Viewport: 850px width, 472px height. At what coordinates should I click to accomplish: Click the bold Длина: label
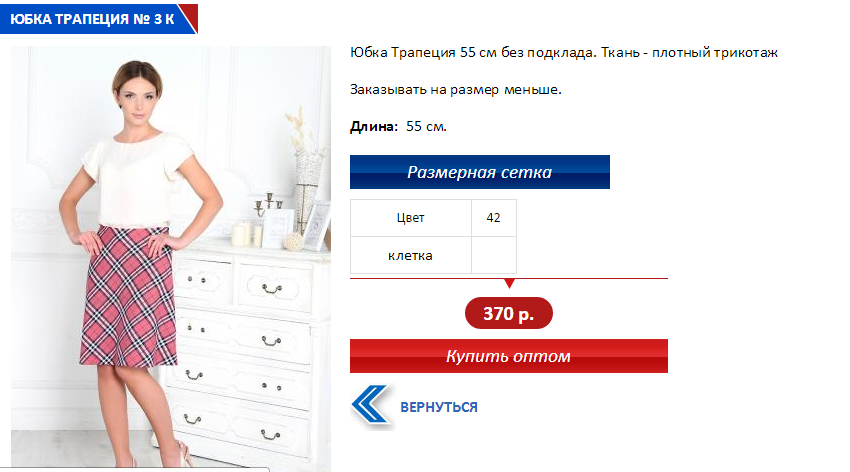(374, 126)
